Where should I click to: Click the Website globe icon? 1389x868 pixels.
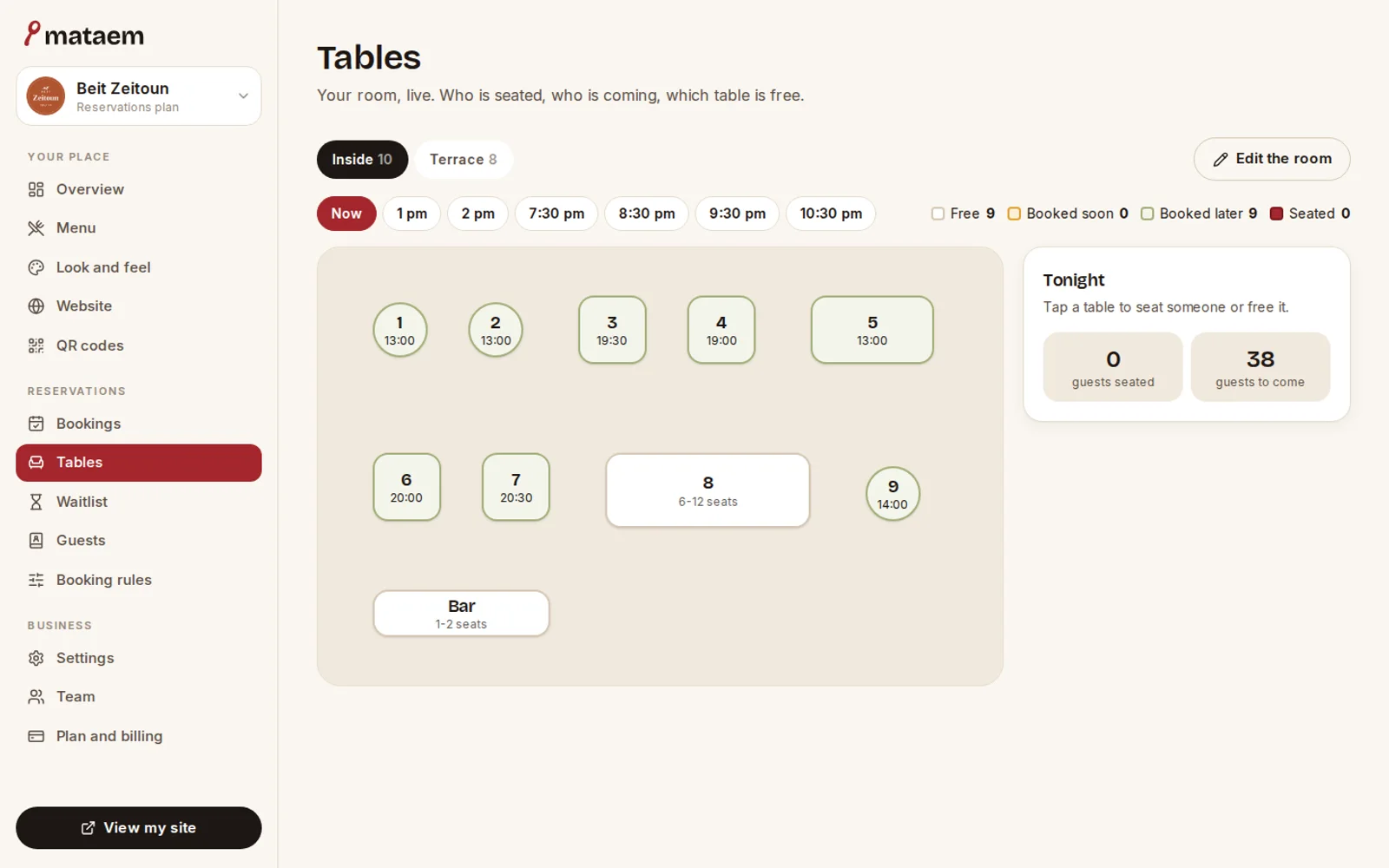pyautogui.click(x=36, y=306)
